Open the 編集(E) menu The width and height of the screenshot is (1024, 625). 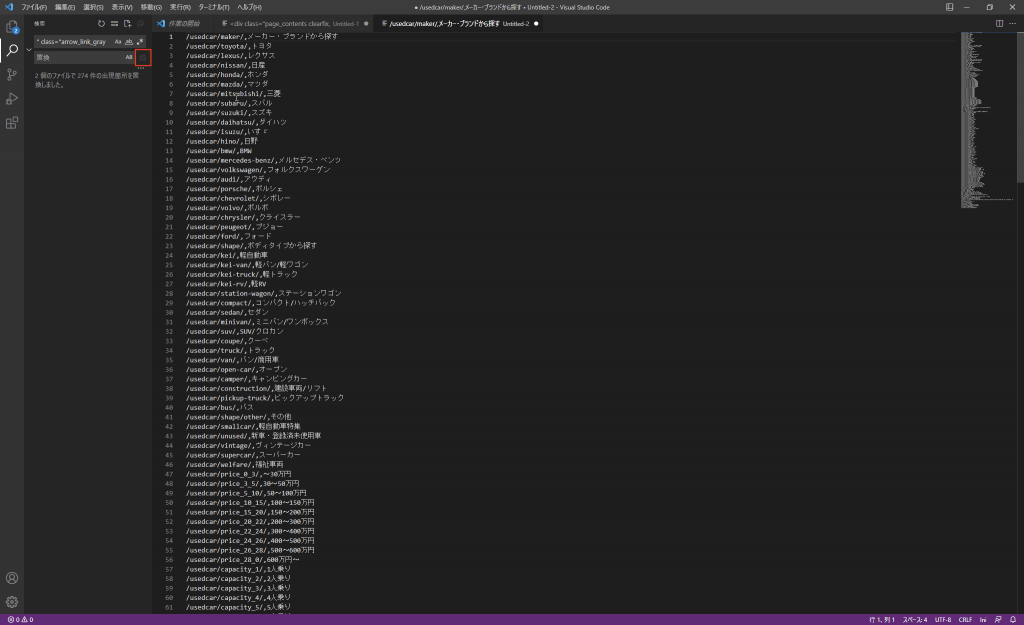65,7
